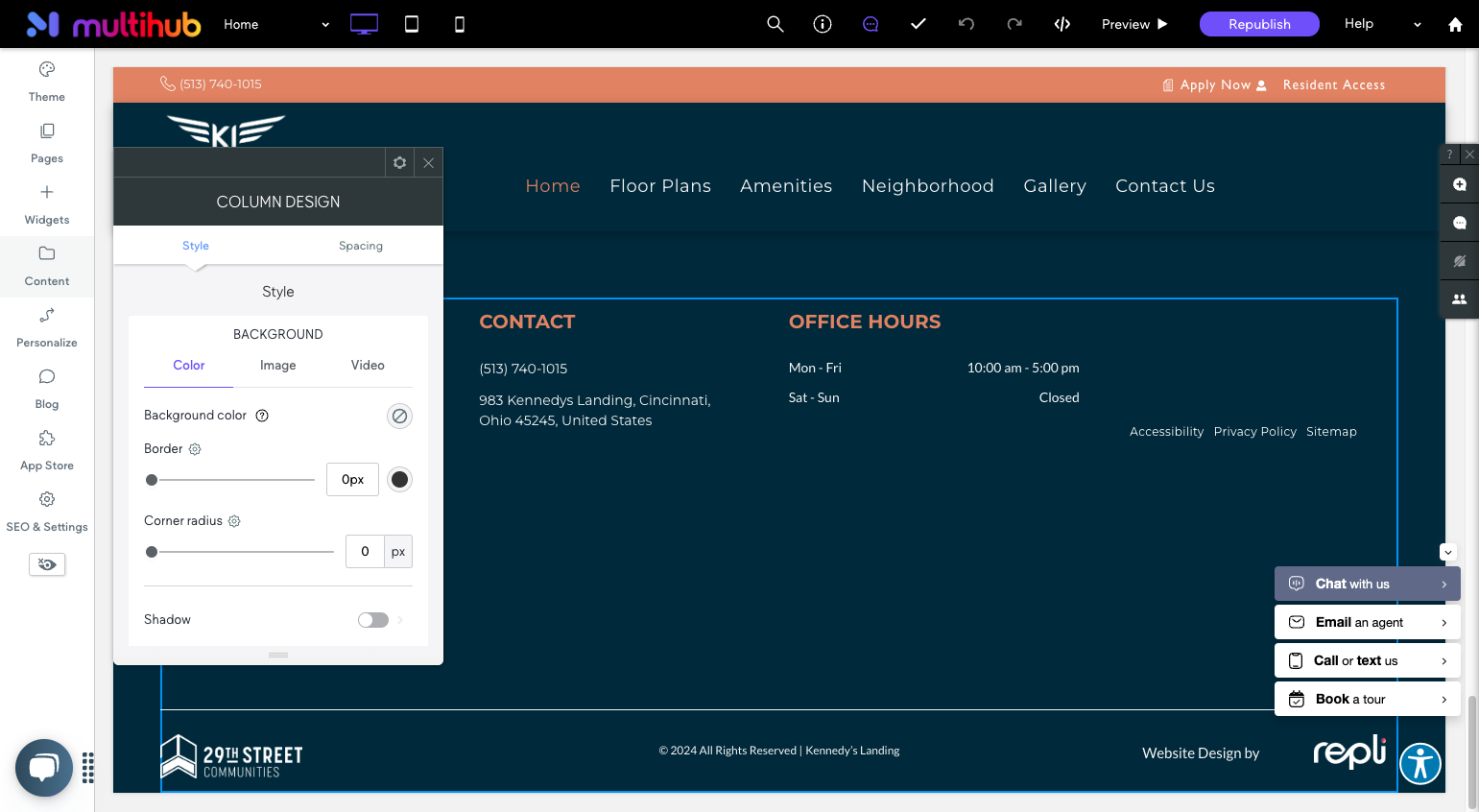
Task: Redo the last change
Action: (x=1014, y=24)
